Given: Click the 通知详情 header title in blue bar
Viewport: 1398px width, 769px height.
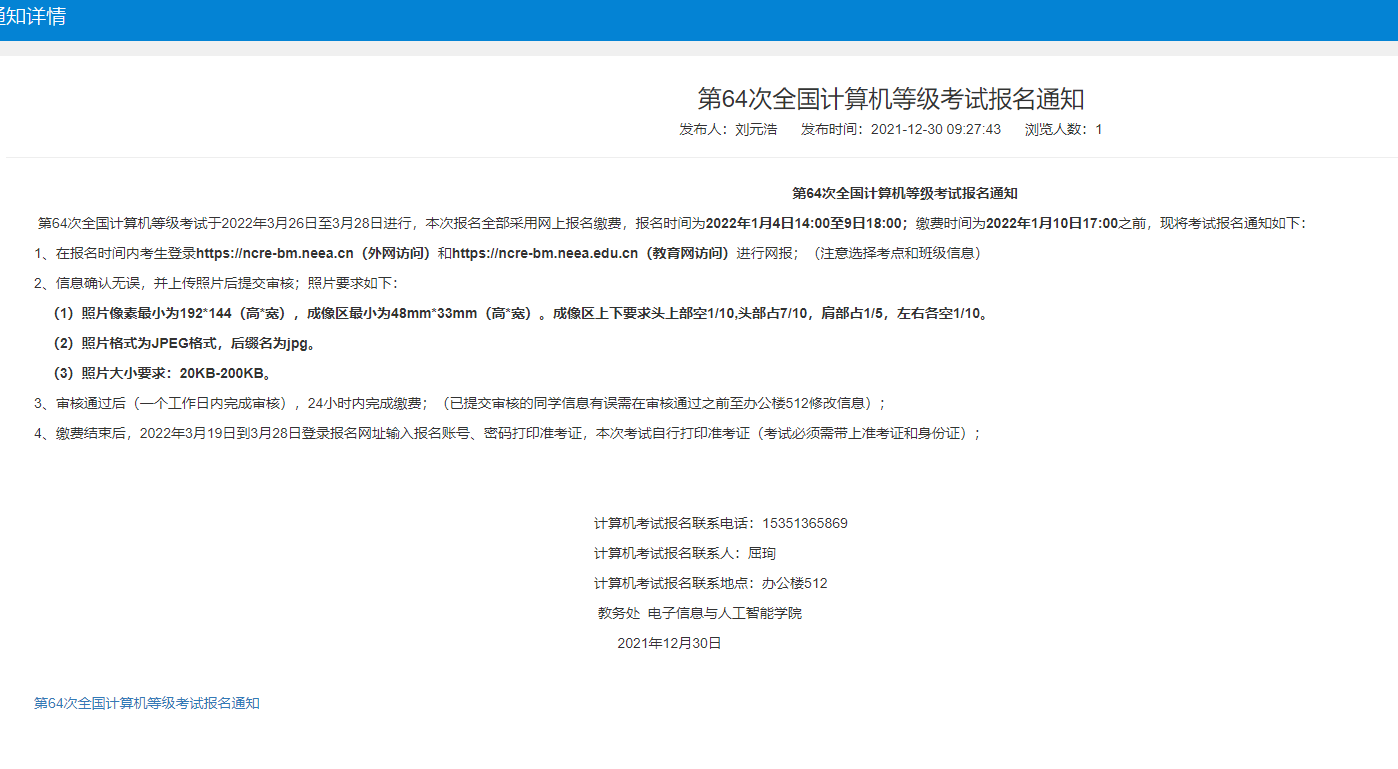Looking at the screenshot, I should pyautogui.click(x=33, y=17).
